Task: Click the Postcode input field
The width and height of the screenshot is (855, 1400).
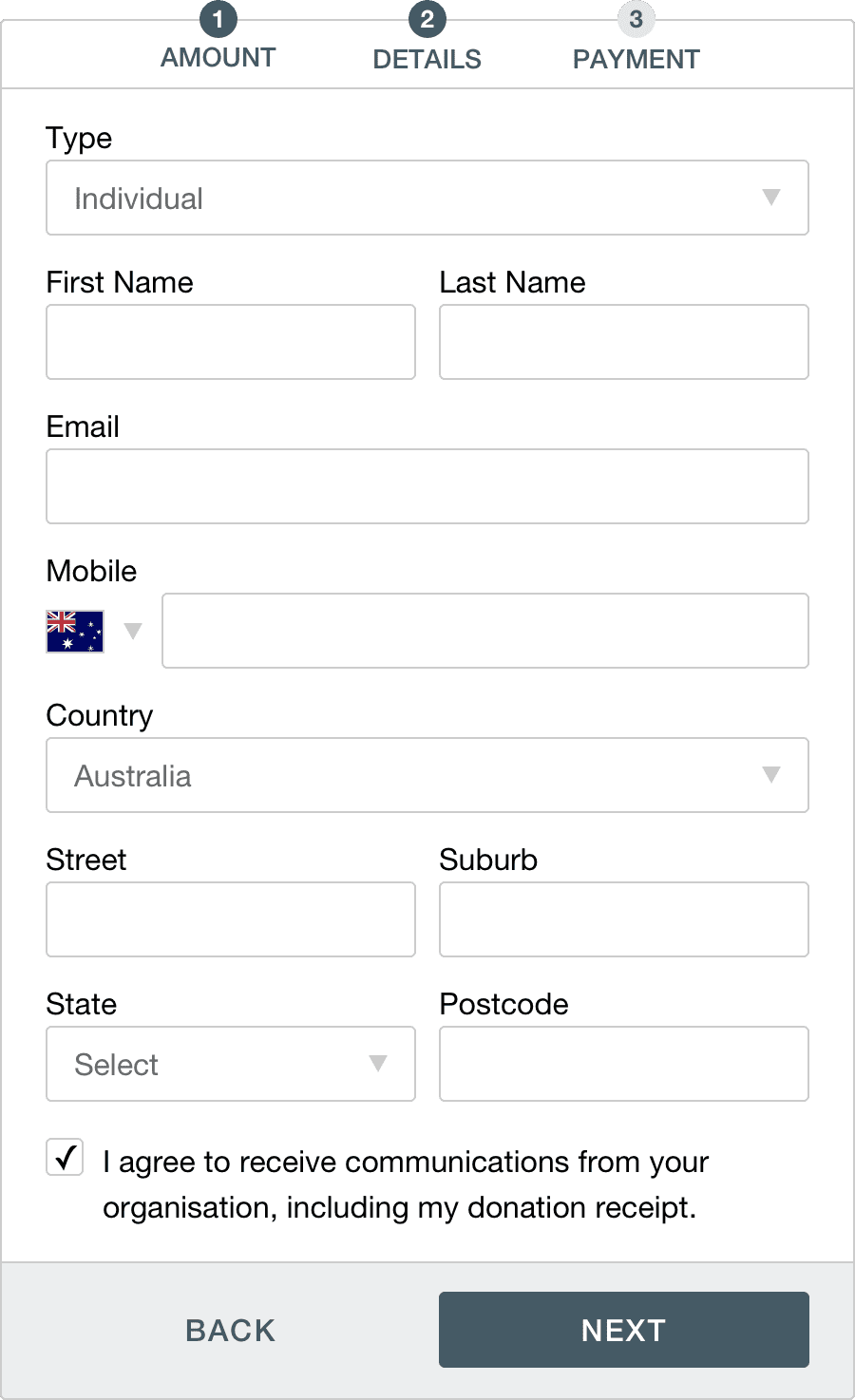Action: pyautogui.click(x=623, y=1064)
